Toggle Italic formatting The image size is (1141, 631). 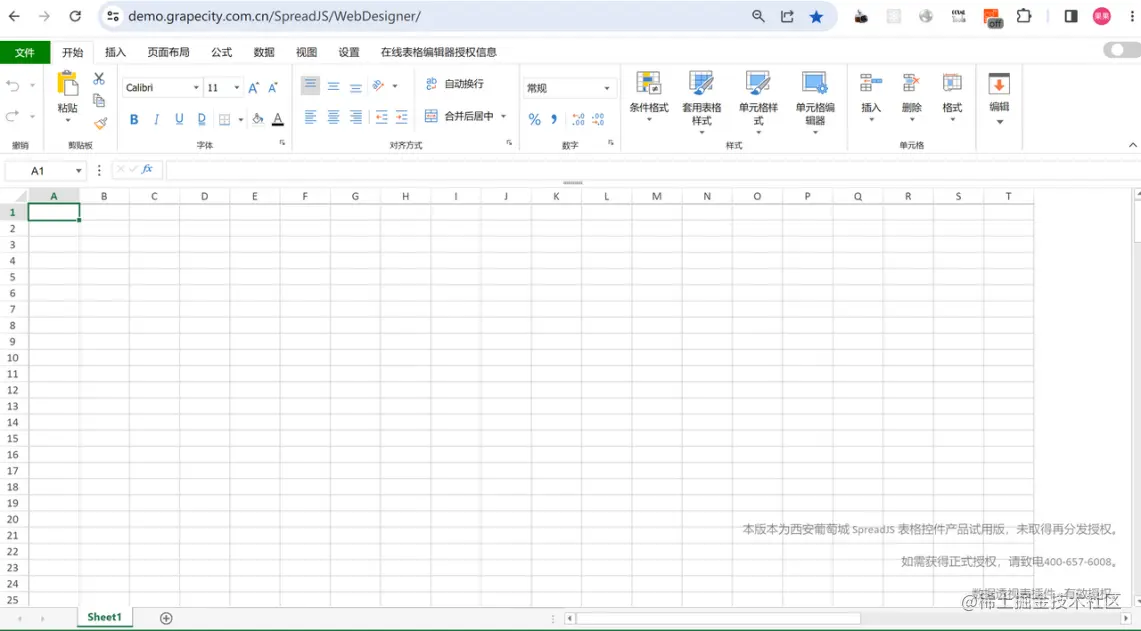[156, 119]
